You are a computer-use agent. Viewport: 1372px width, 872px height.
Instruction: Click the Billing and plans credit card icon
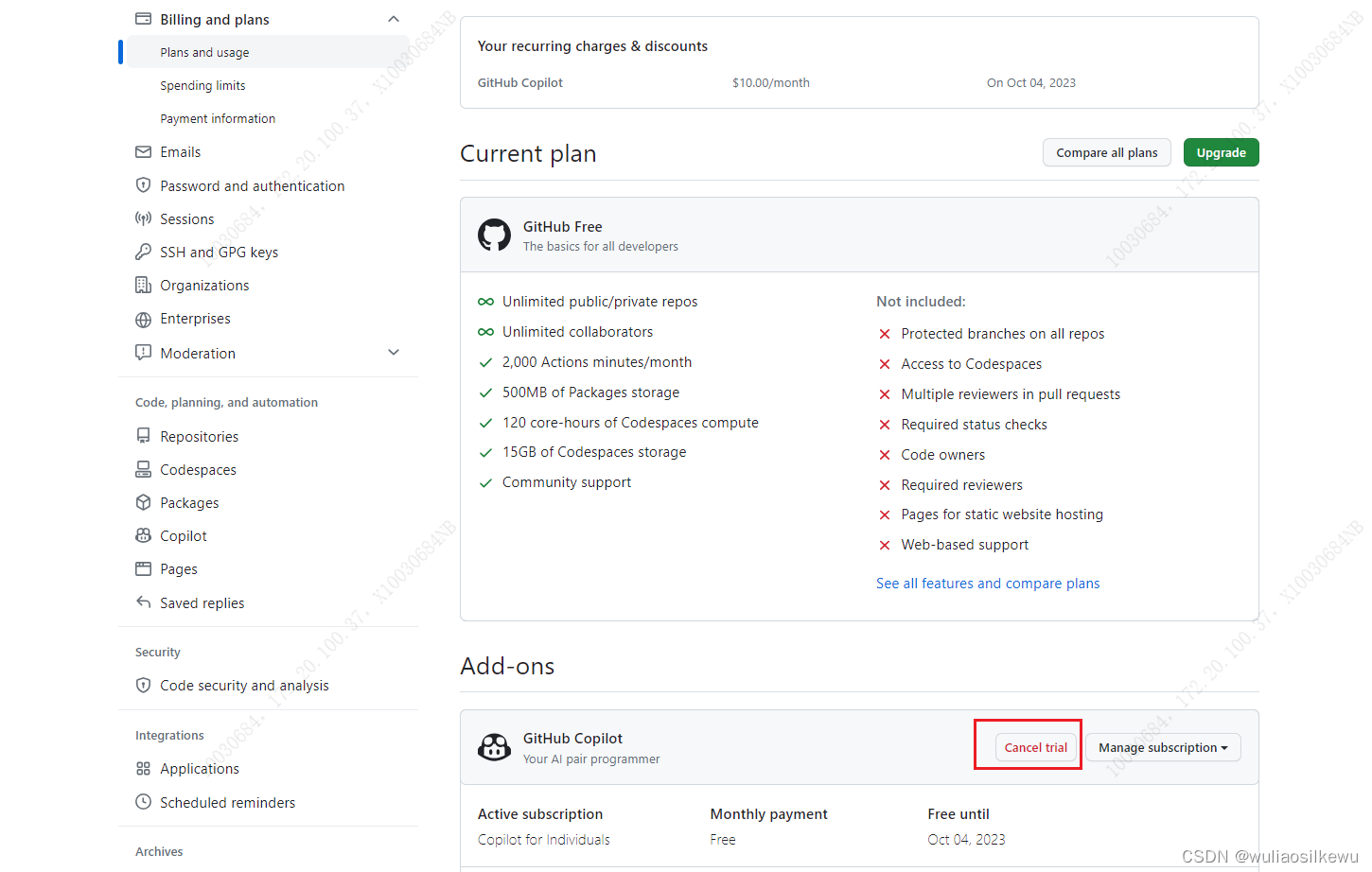[x=143, y=19]
